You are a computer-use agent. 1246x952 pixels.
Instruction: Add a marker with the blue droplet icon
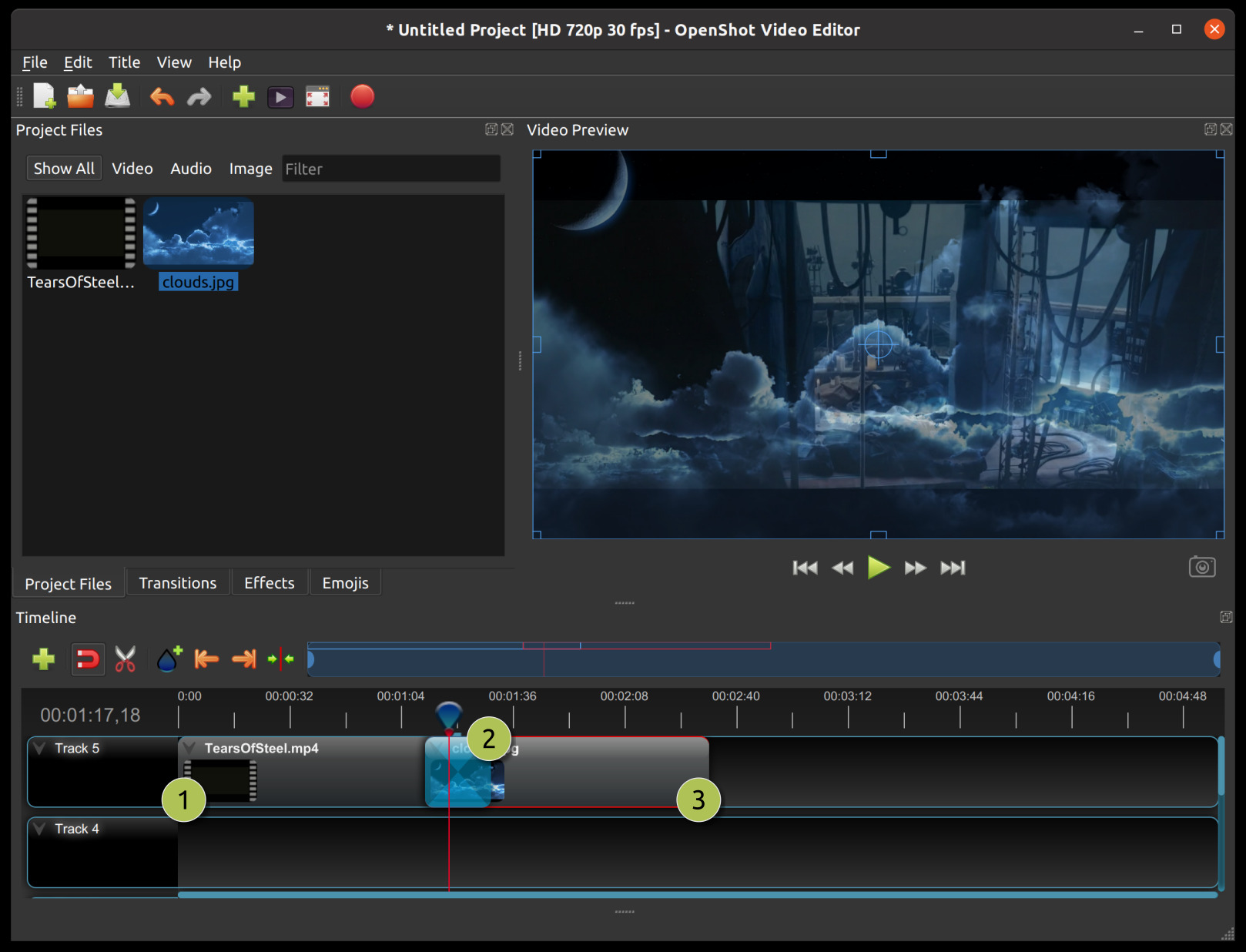(x=166, y=659)
